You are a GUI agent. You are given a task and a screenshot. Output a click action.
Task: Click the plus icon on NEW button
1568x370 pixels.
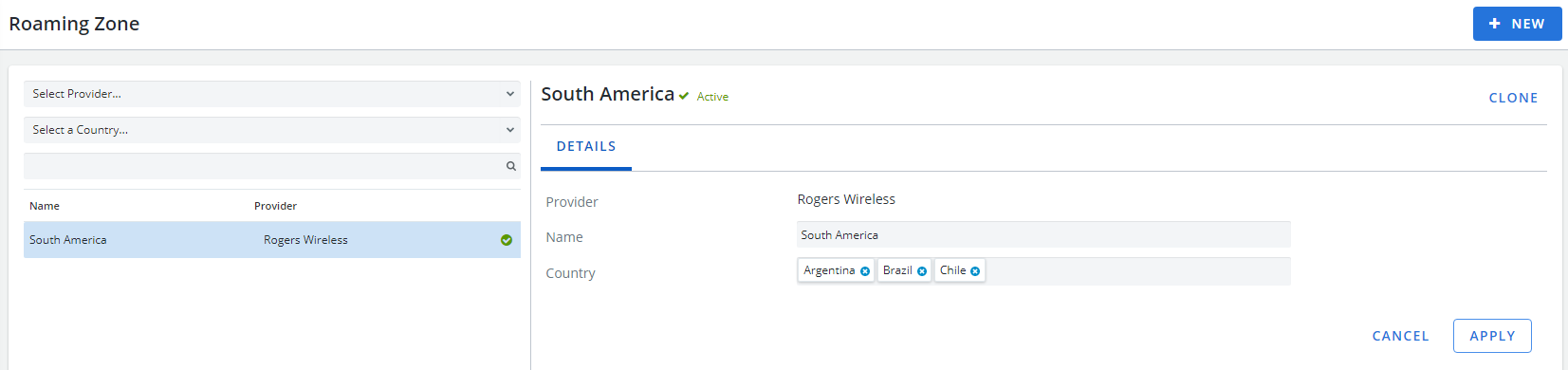1495,24
